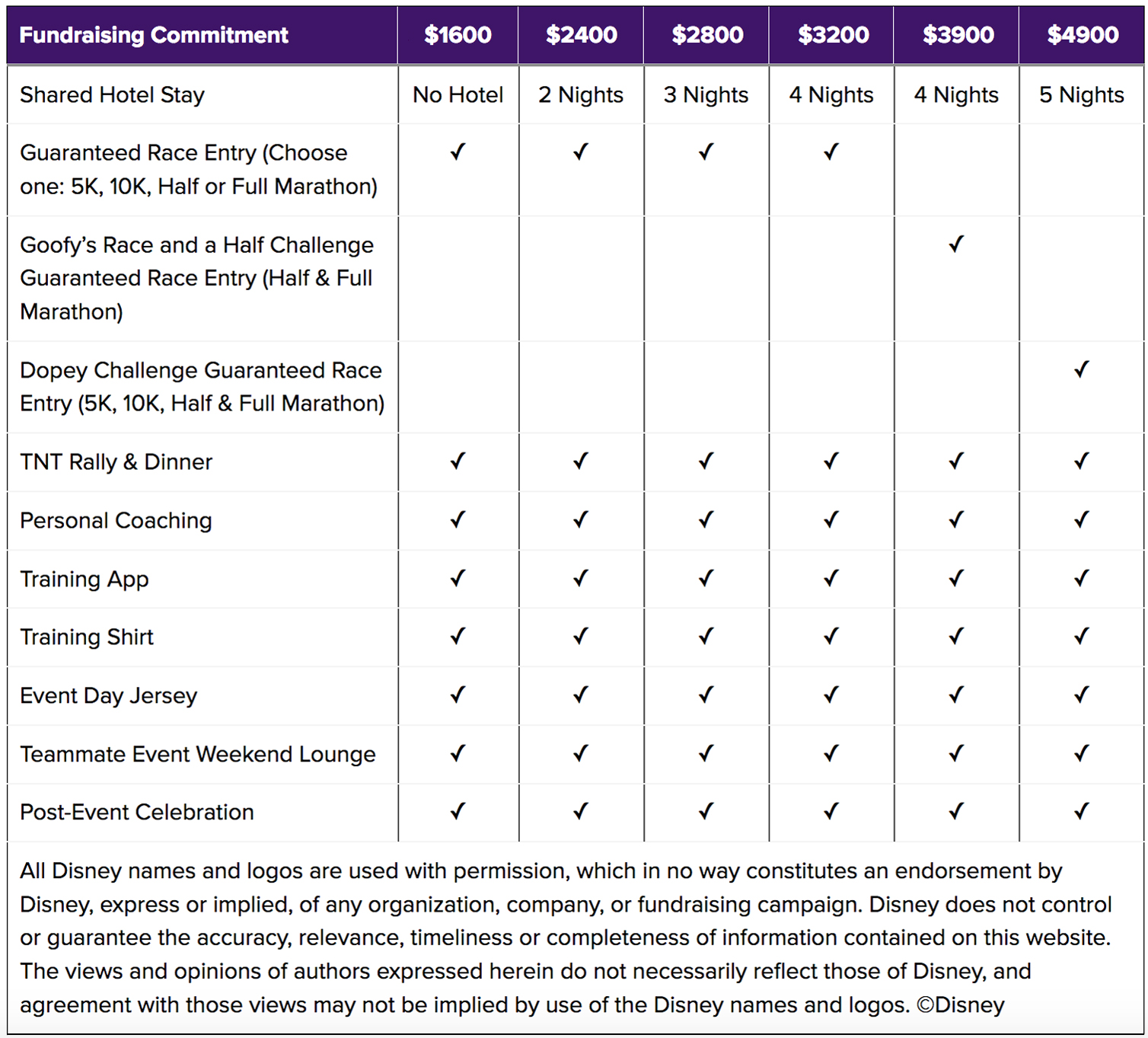Click the 3 Nights hotel cell

706,94
